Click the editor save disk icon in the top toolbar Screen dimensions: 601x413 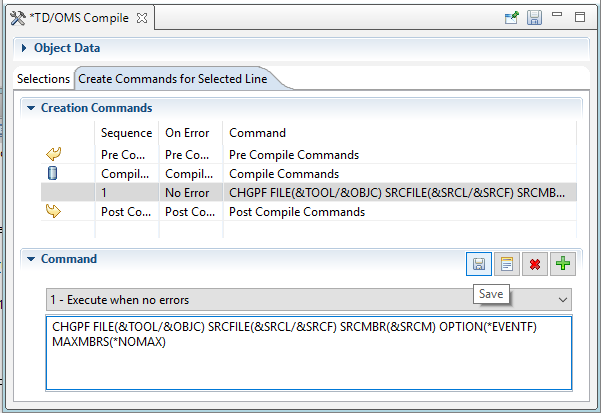pyautogui.click(x=534, y=17)
